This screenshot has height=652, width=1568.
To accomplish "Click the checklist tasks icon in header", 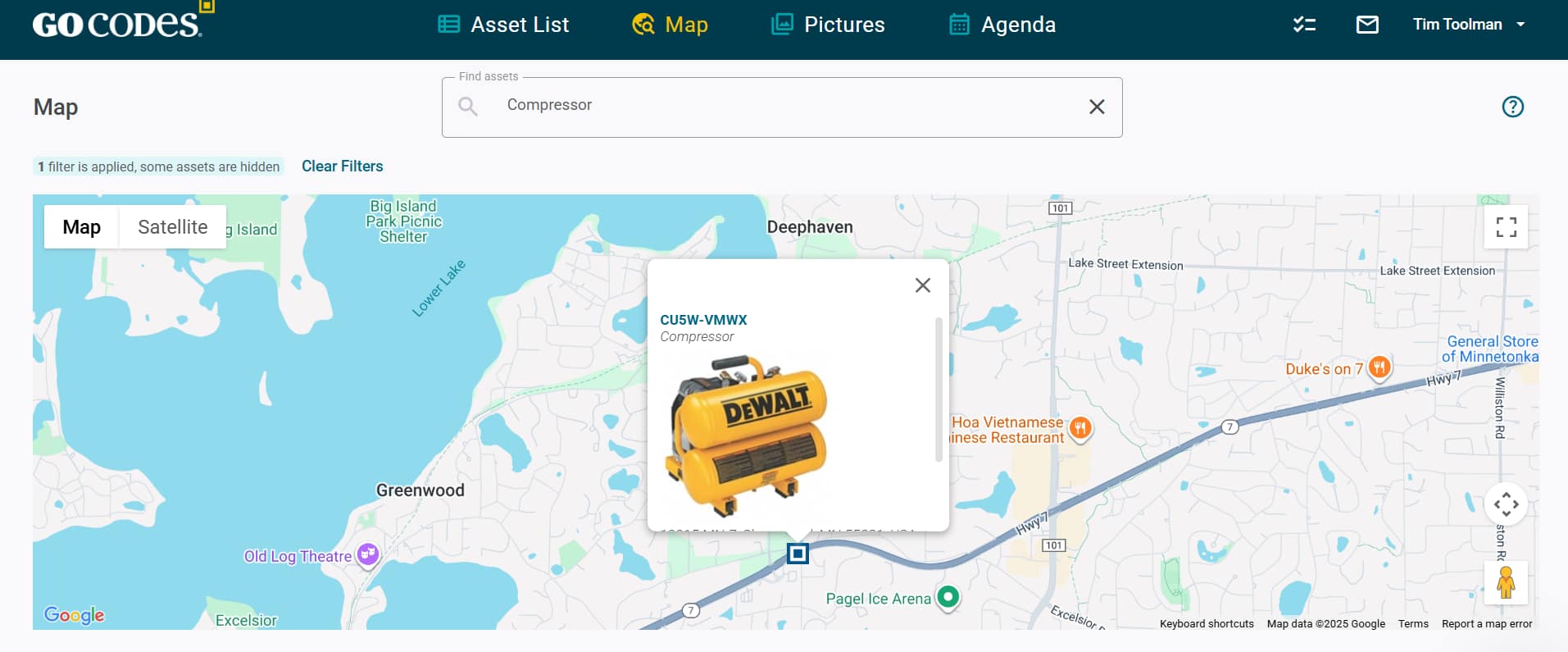I will coord(1304,25).
